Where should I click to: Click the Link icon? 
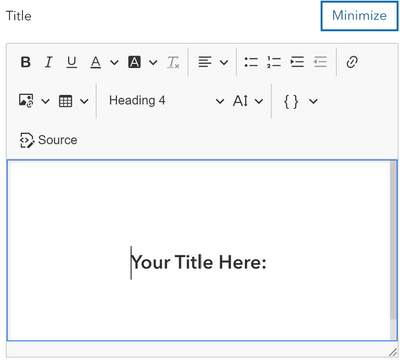pyautogui.click(x=352, y=62)
